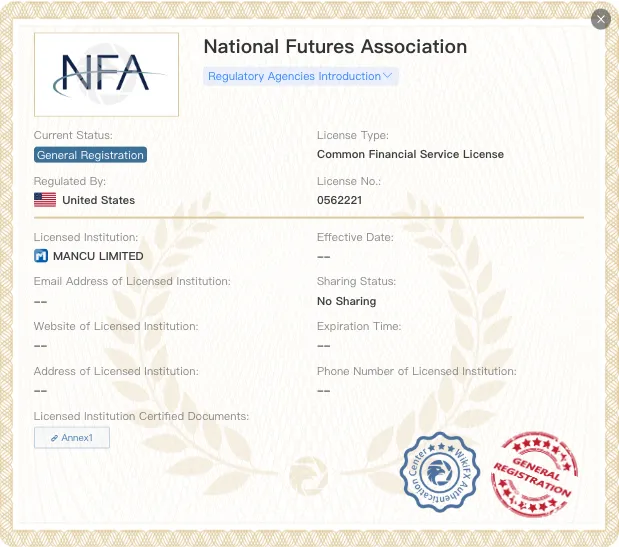Click the United States country label

click(x=98, y=200)
